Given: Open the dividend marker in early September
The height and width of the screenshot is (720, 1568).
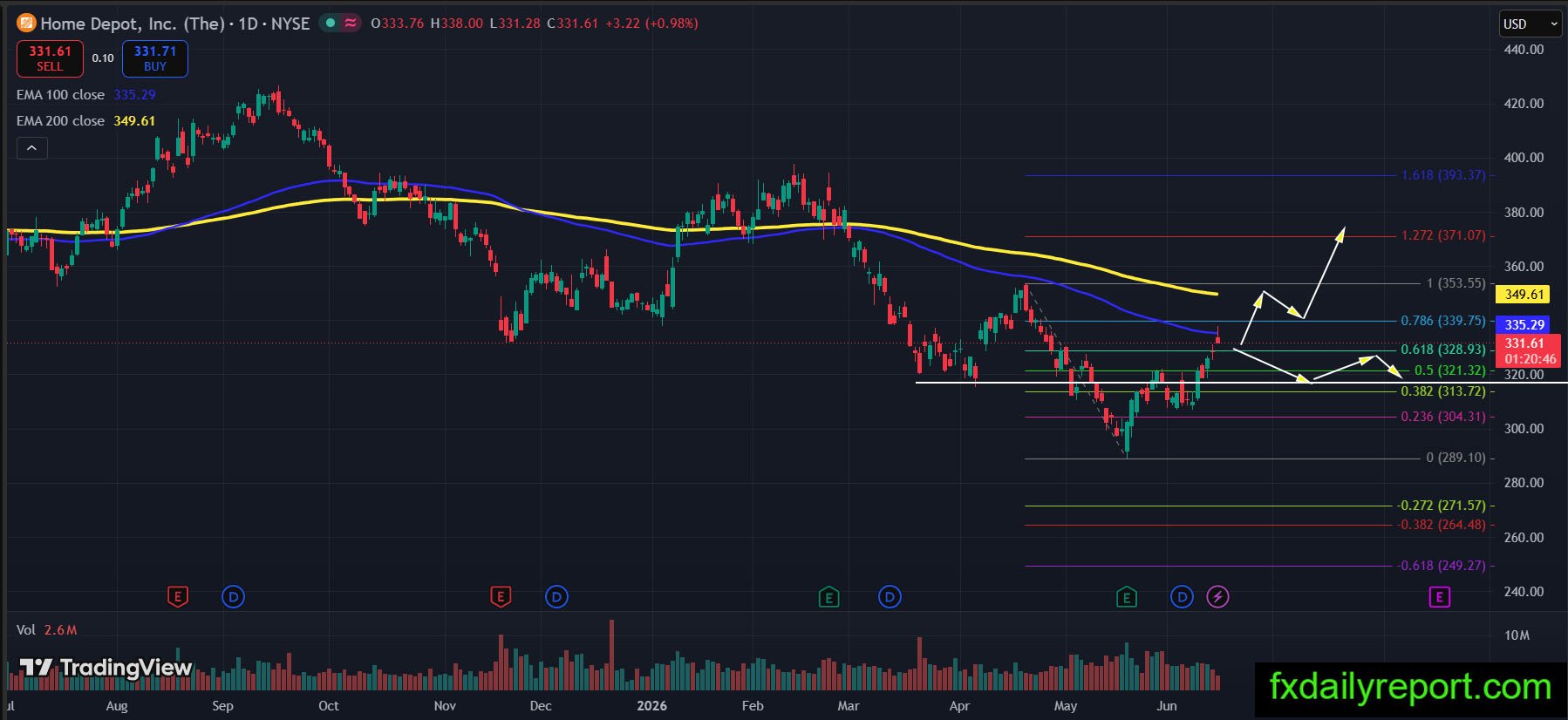Looking at the screenshot, I should pyautogui.click(x=233, y=597).
